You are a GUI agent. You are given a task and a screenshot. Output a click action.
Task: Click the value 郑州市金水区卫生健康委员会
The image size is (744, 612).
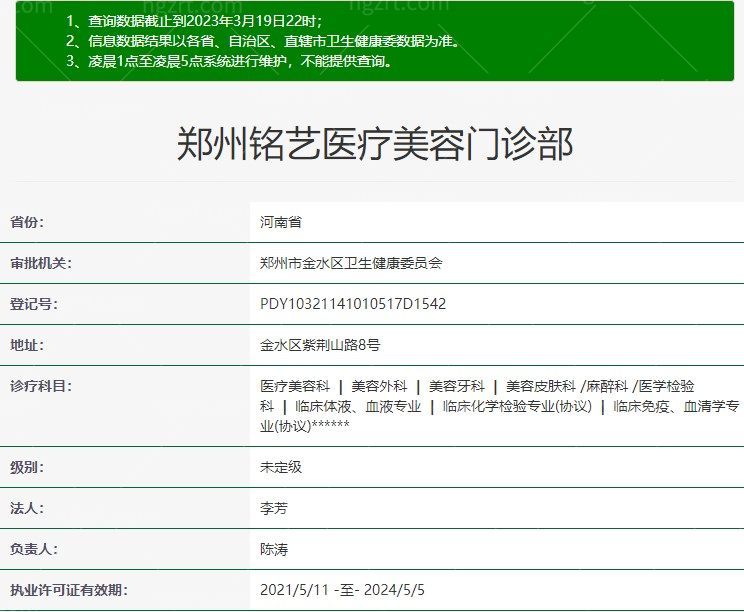pyautogui.click(x=351, y=263)
